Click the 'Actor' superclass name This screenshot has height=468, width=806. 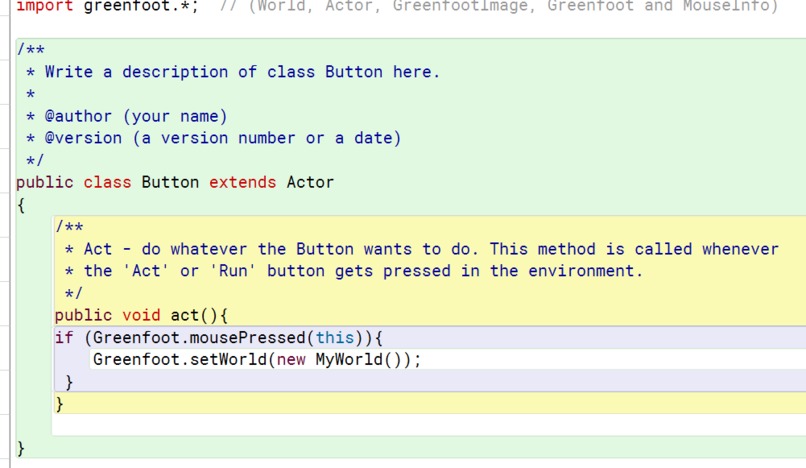click(310, 183)
